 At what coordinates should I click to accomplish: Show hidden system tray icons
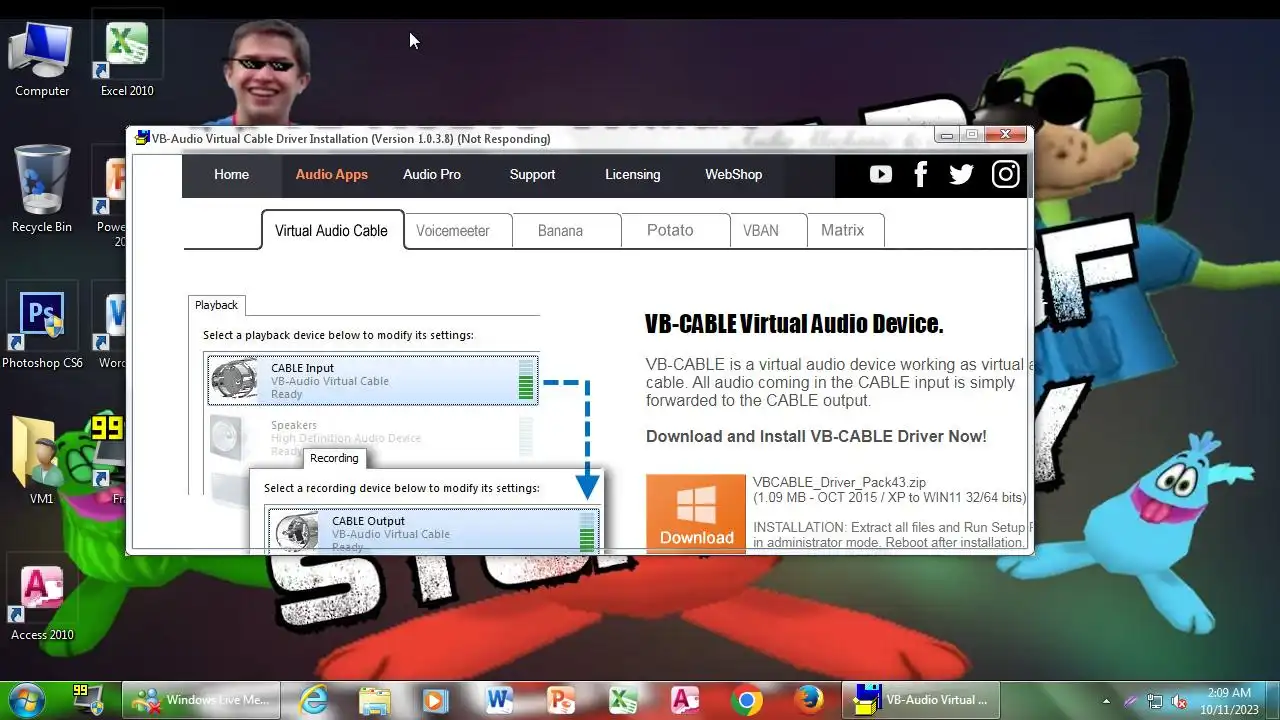pos(1106,701)
